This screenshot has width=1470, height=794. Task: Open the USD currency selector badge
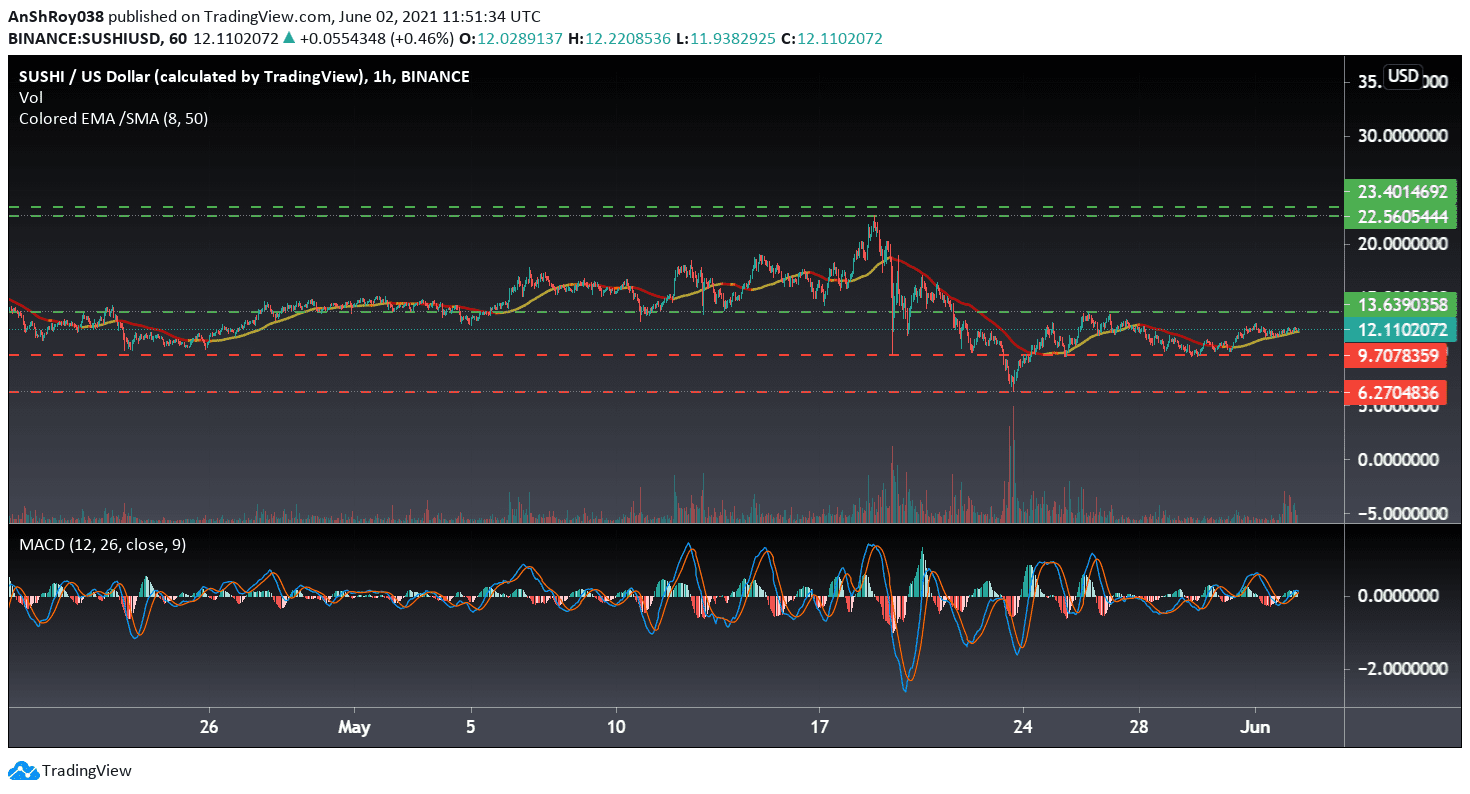pos(1403,76)
